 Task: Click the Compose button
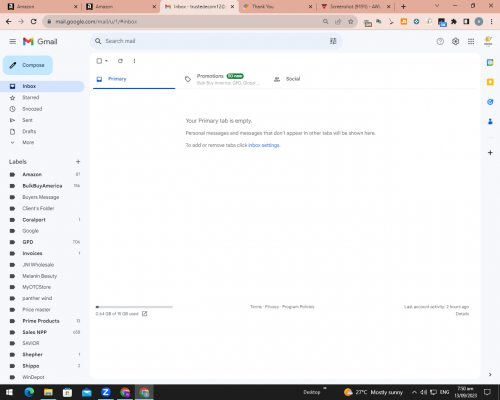tap(28, 65)
